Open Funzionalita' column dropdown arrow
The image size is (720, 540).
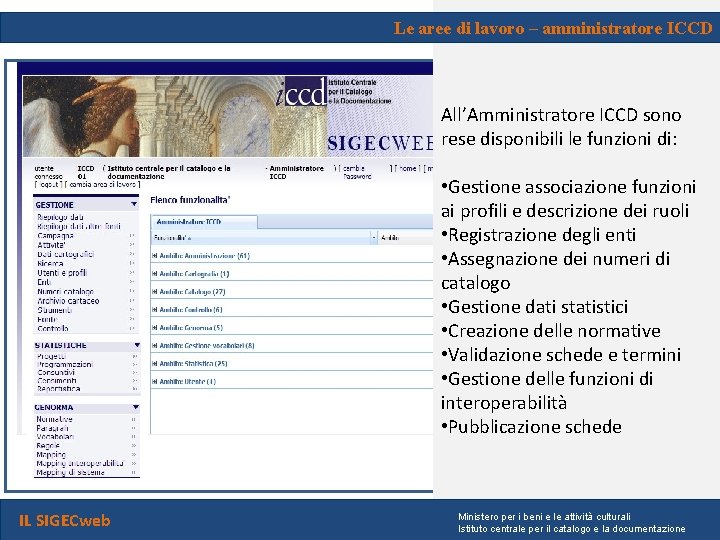(x=373, y=238)
